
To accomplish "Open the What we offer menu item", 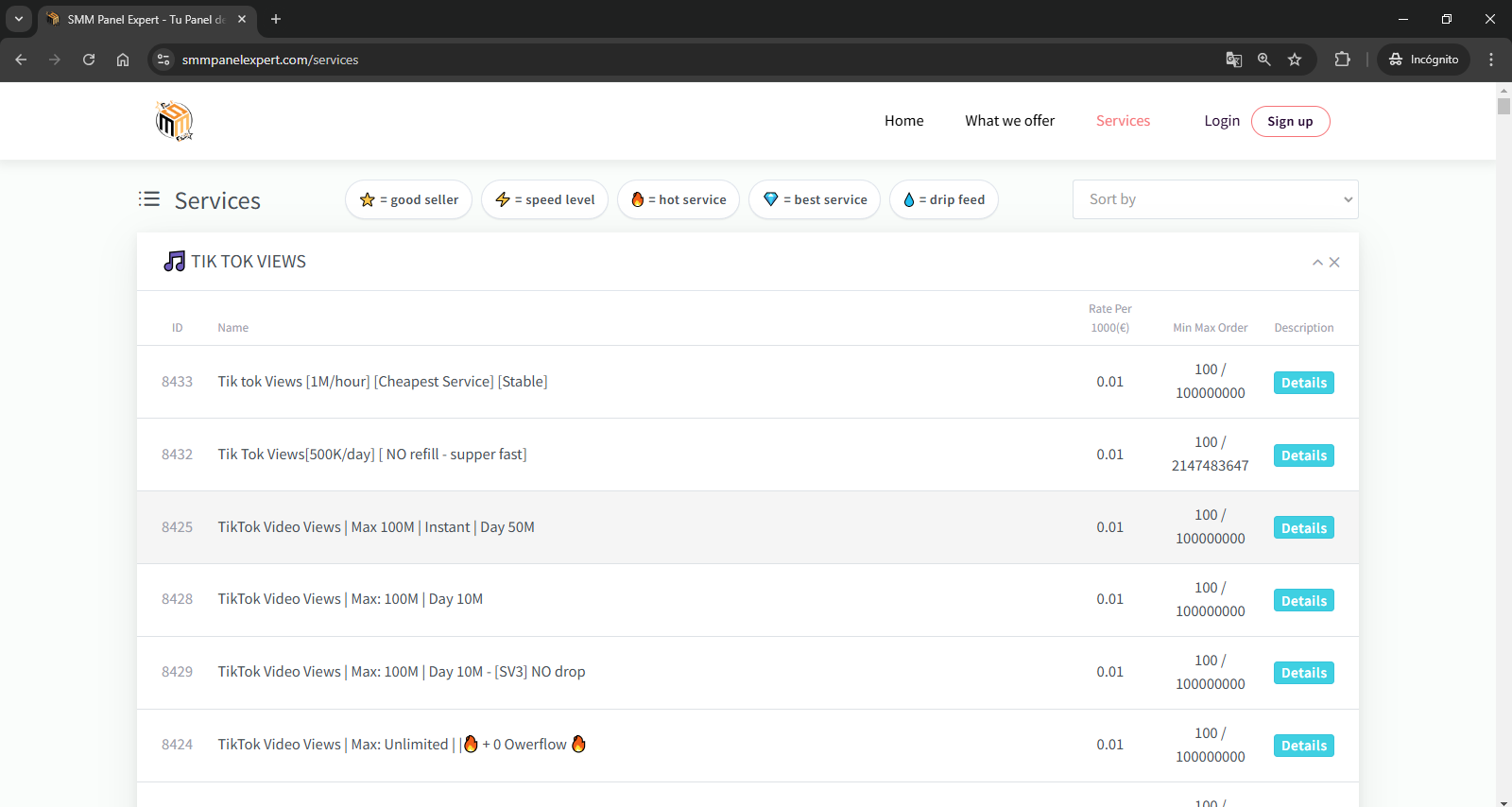I will [1010, 121].
